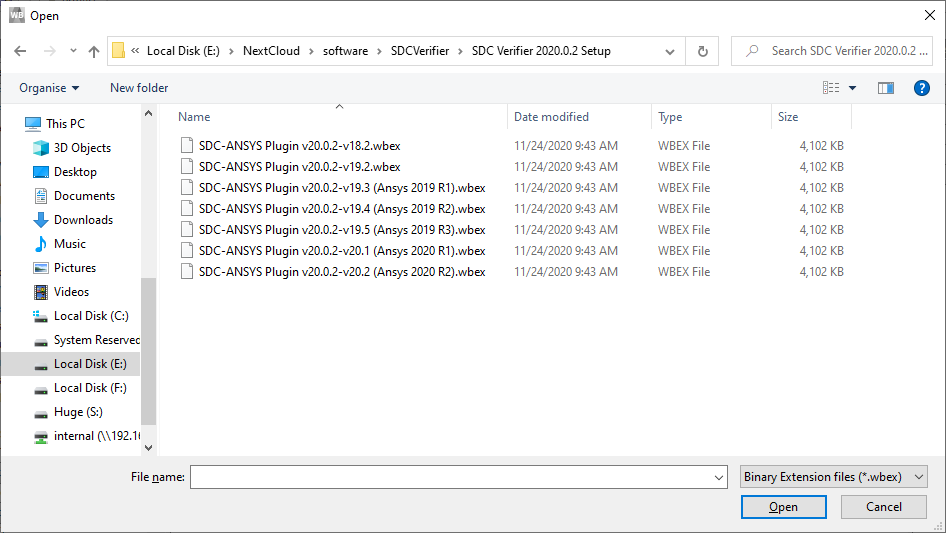Change view layout icon
946x533 pixels.
pyautogui.click(x=831, y=88)
